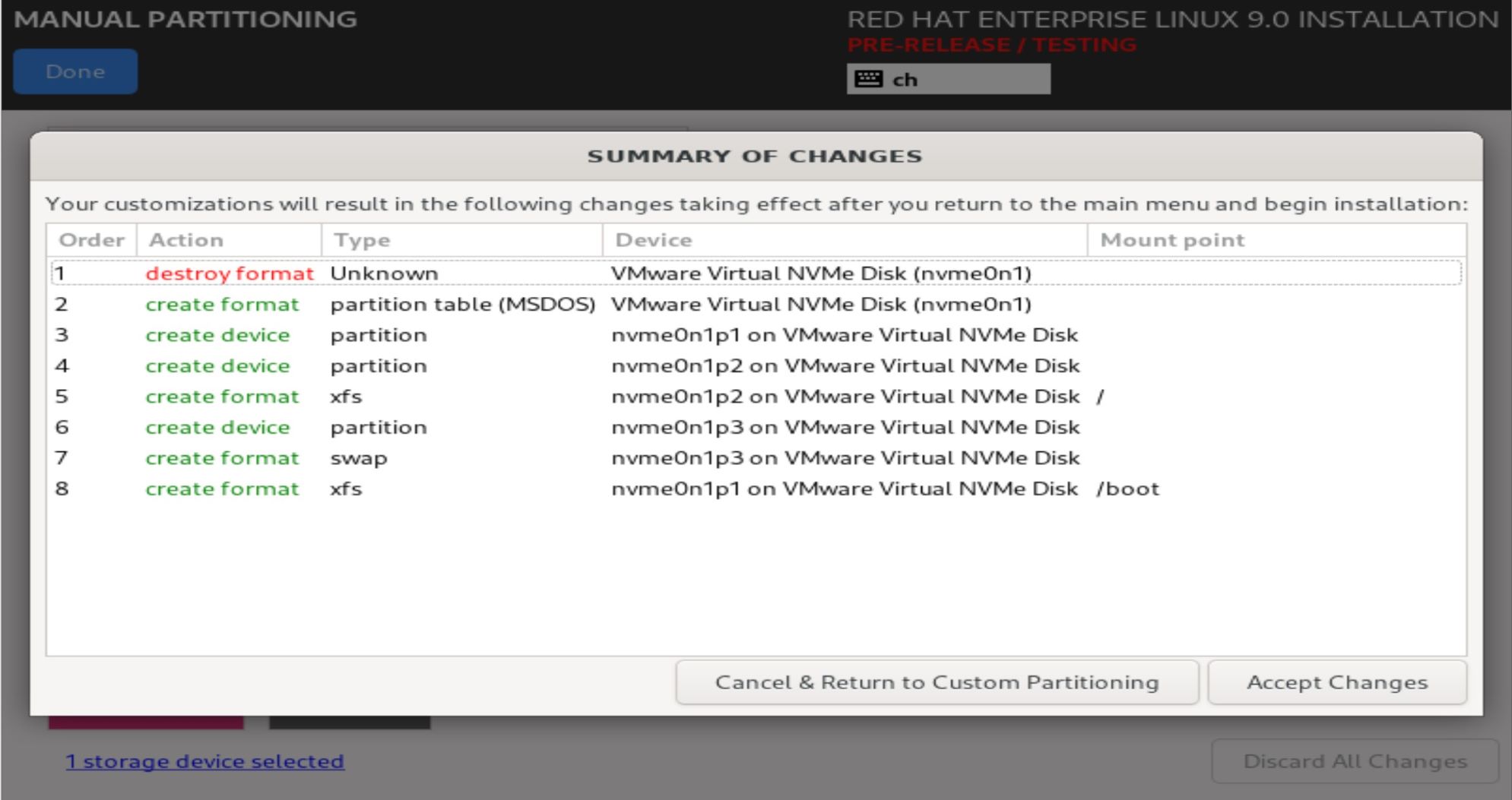Select the 'Unknown' type cell
The image size is (1512, 800).
point(384,274)
